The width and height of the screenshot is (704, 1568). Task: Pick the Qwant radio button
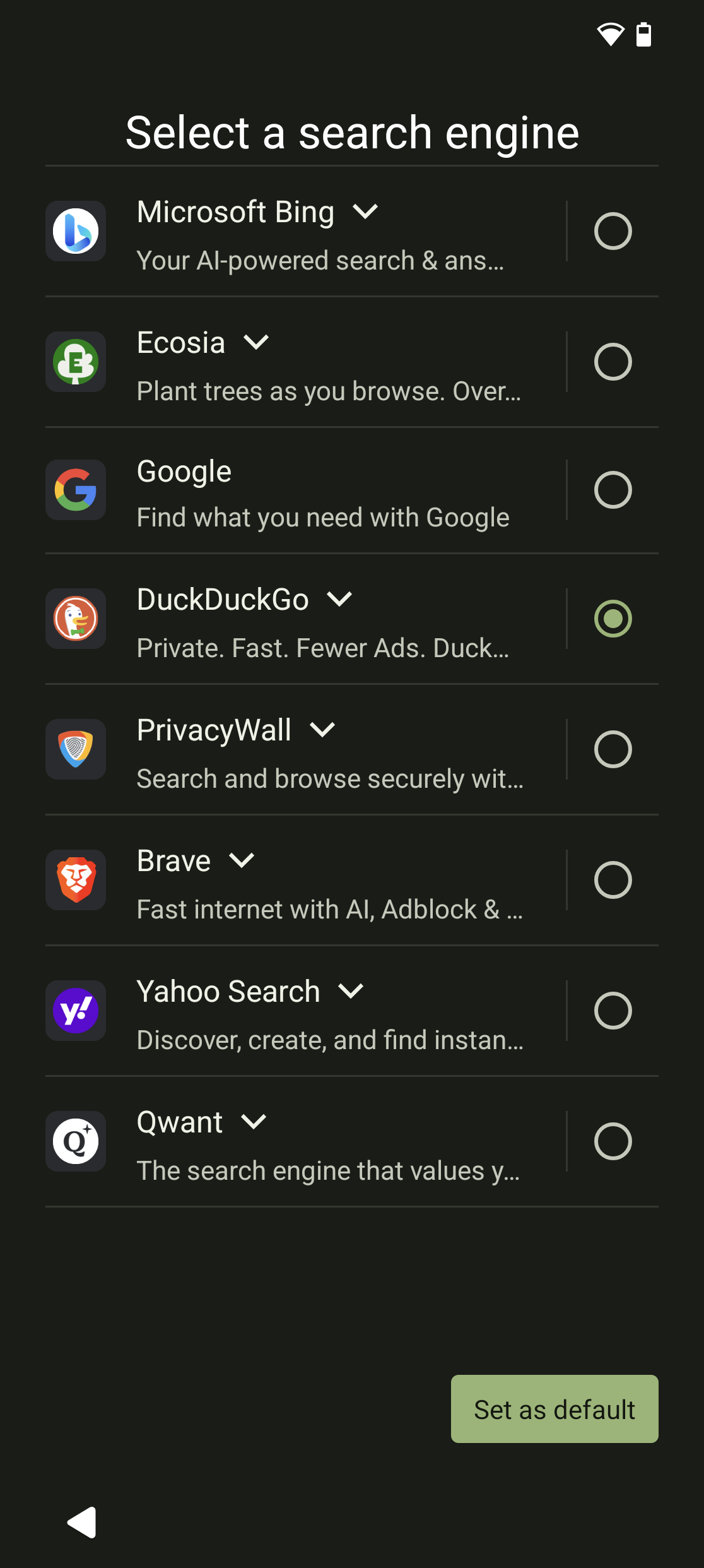[x=613, y=1141]
